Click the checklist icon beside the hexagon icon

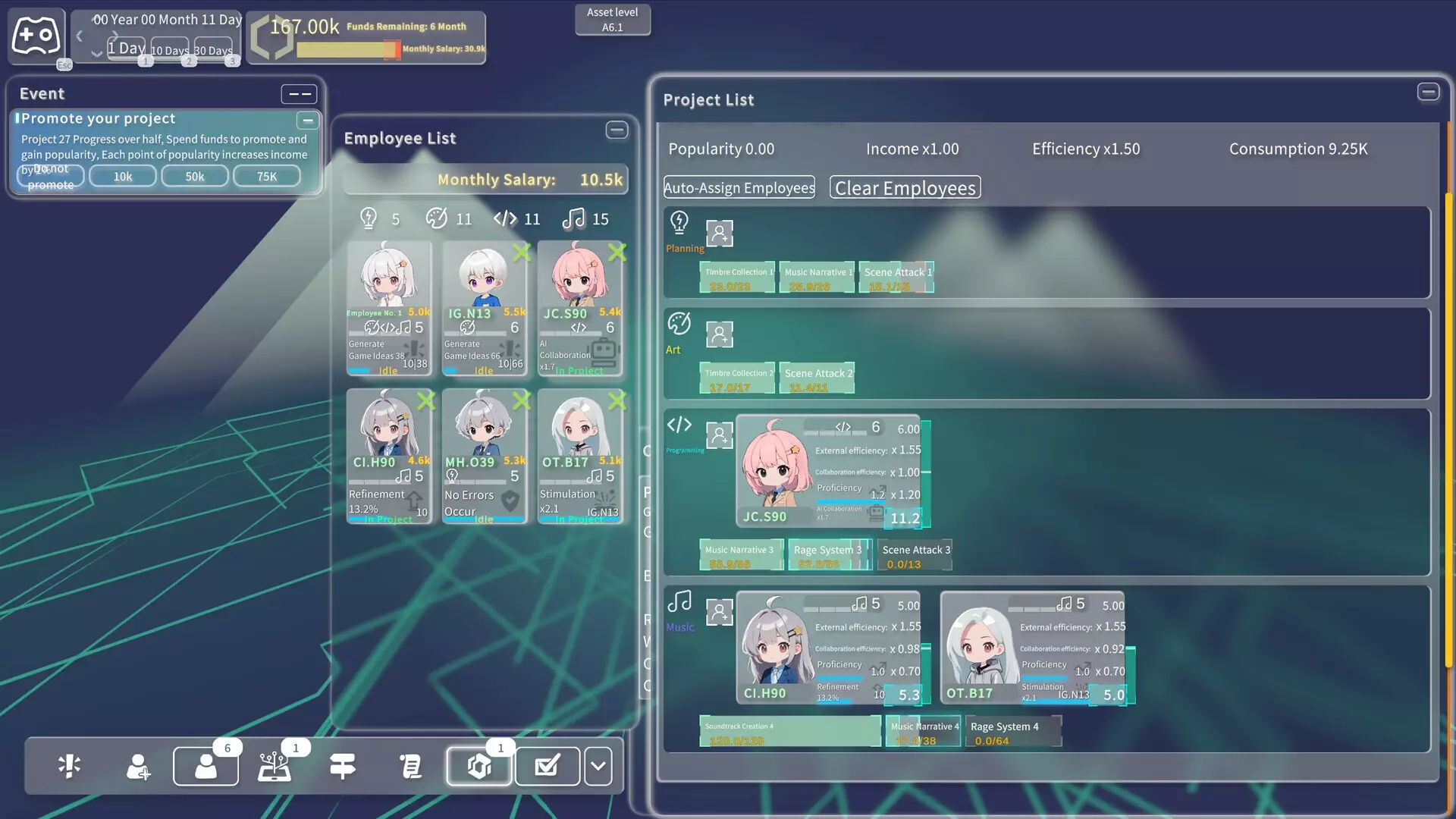(547, 766)
